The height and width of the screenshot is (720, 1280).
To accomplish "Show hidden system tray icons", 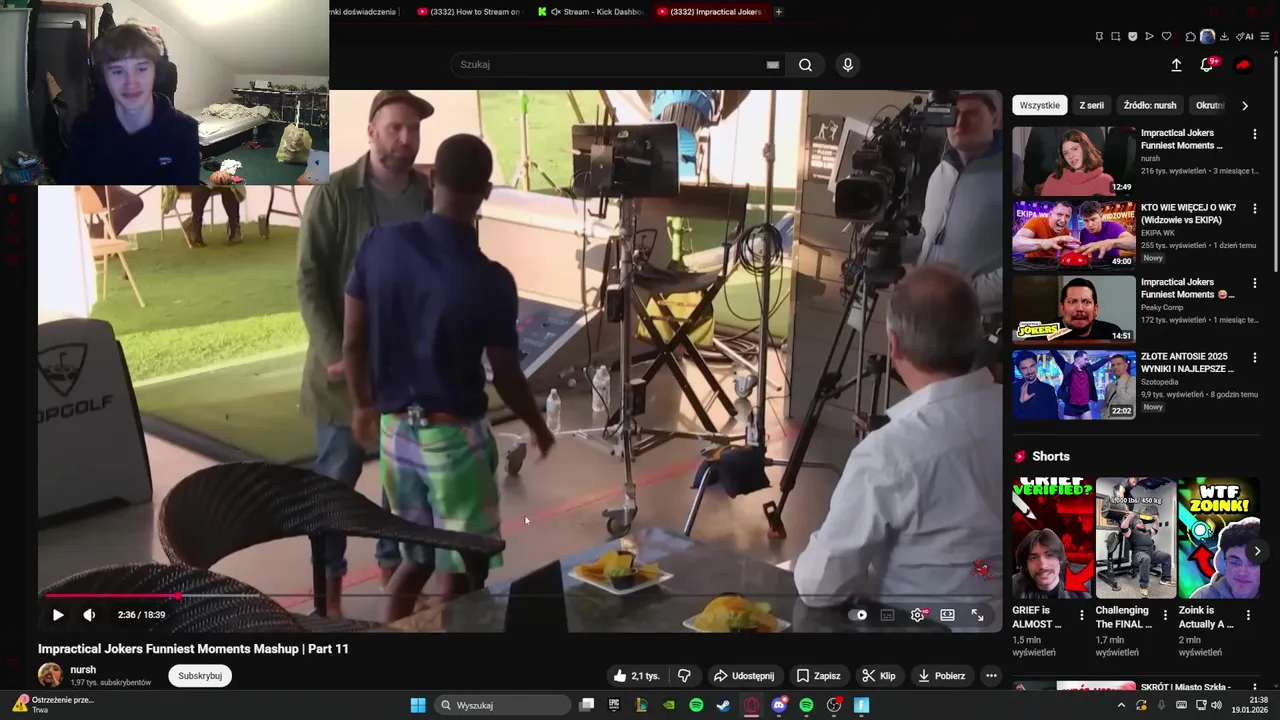I will coord(1121,705).
